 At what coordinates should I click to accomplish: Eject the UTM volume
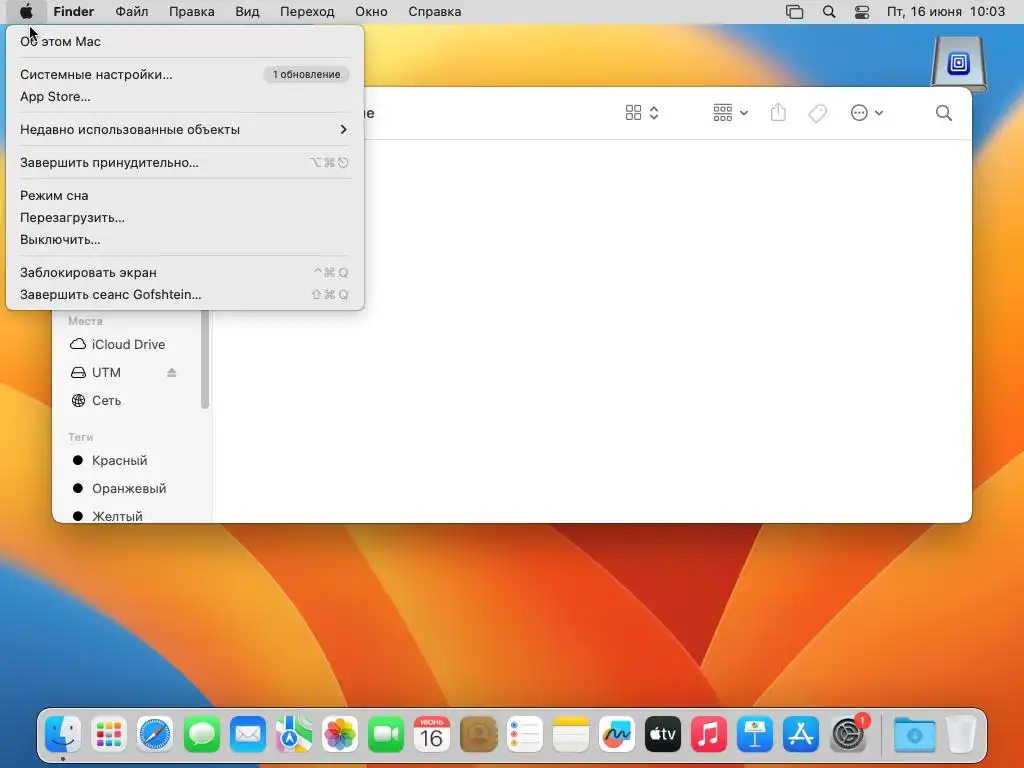pyautogui.click(x=171, y=372)
